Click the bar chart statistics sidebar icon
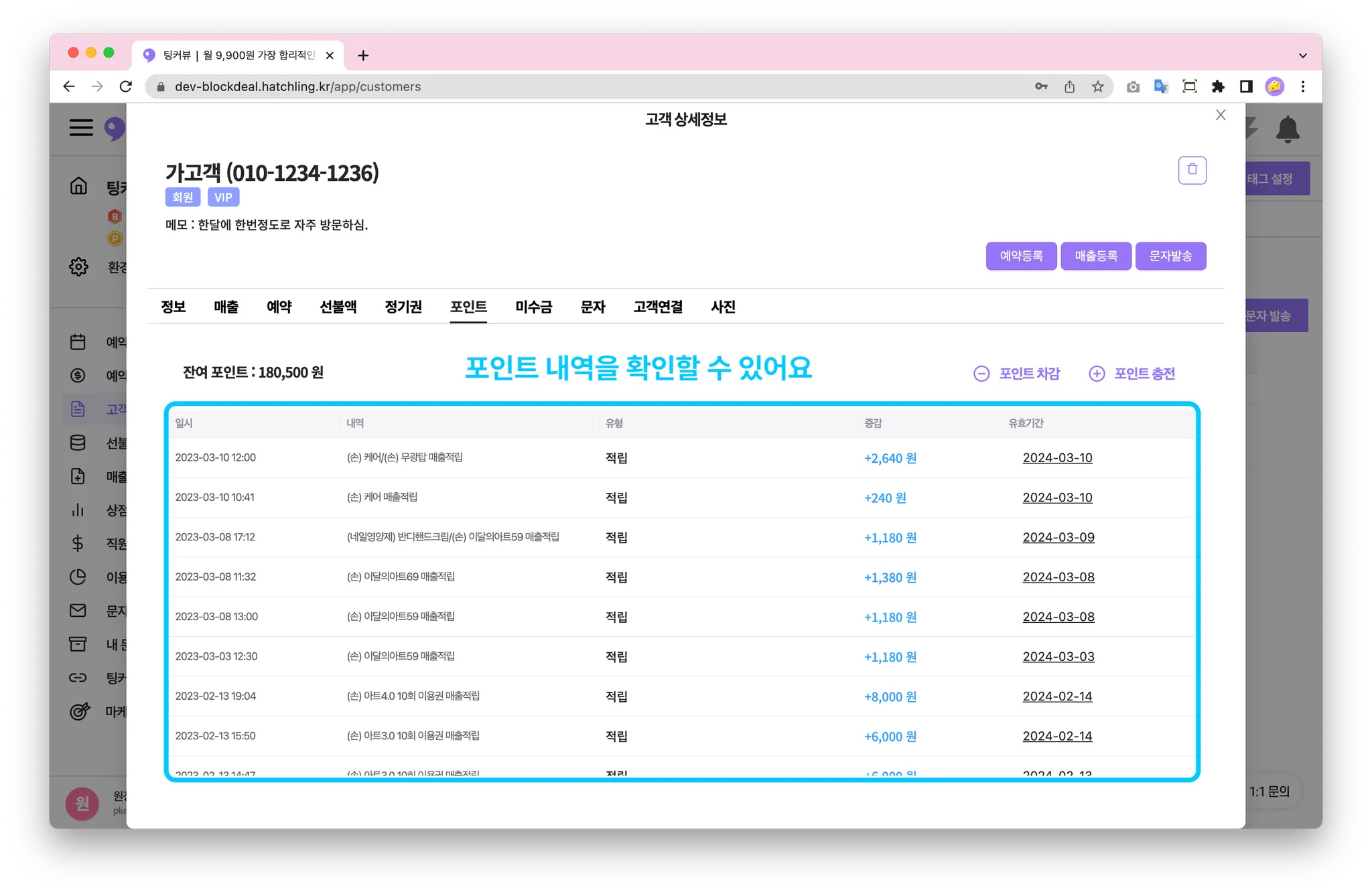 tap(78, 510)
